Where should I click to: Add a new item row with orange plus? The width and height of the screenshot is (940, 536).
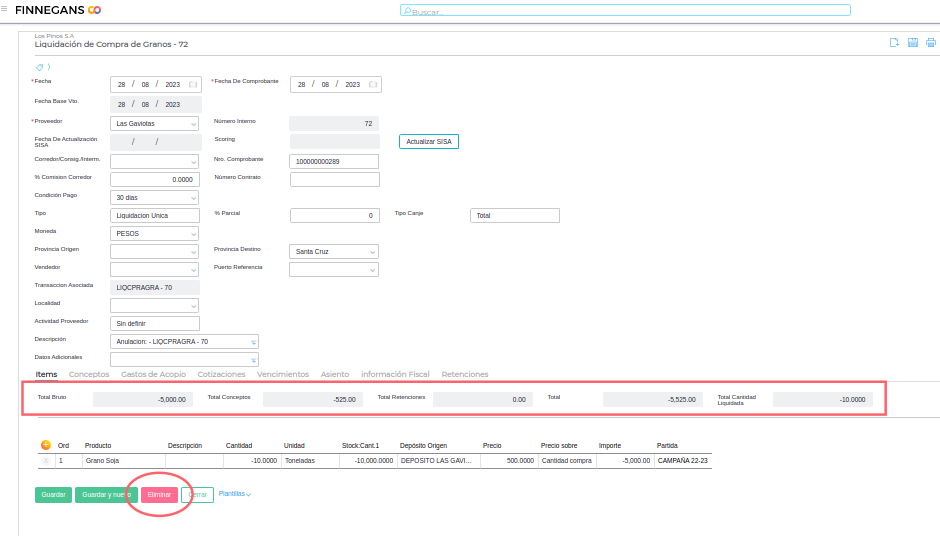tap(45, 445)
